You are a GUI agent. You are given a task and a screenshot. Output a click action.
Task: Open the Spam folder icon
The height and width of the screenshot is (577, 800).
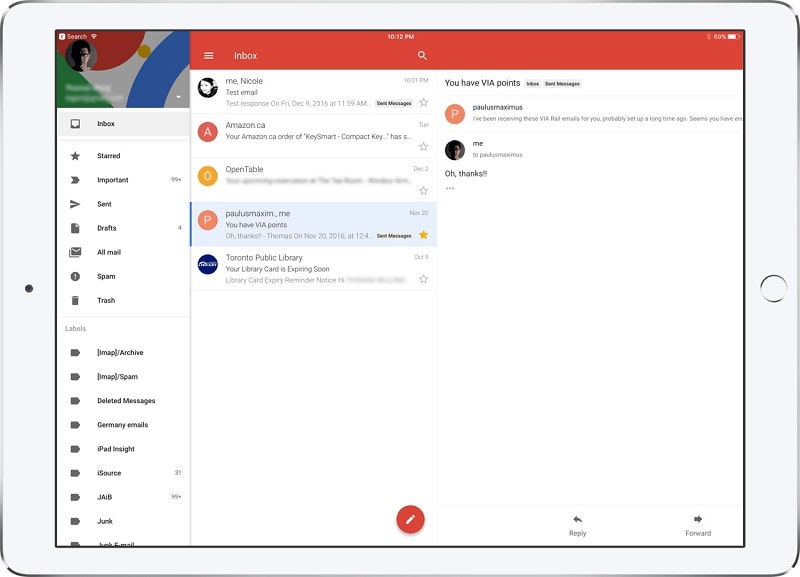[x=75, y=276]
